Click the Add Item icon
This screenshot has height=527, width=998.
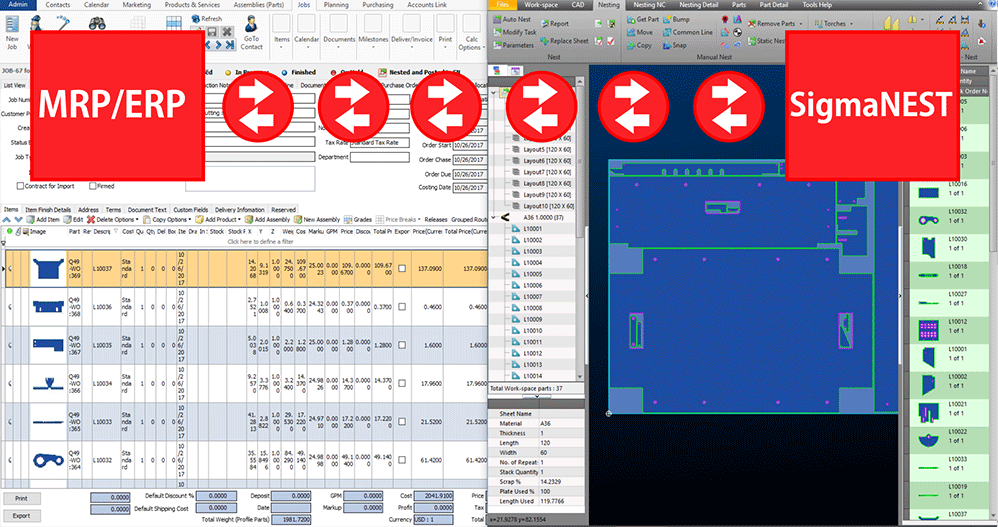[x=30, y=220]
